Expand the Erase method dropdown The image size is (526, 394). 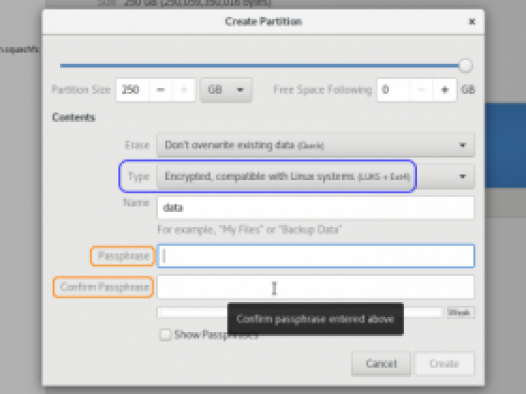click(315, 145)
